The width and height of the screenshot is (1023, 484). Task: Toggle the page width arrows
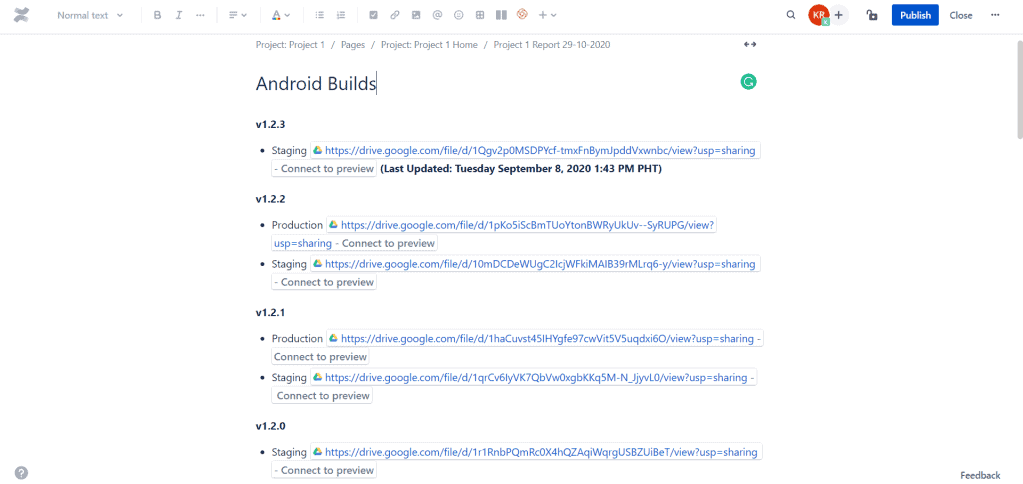750,44
